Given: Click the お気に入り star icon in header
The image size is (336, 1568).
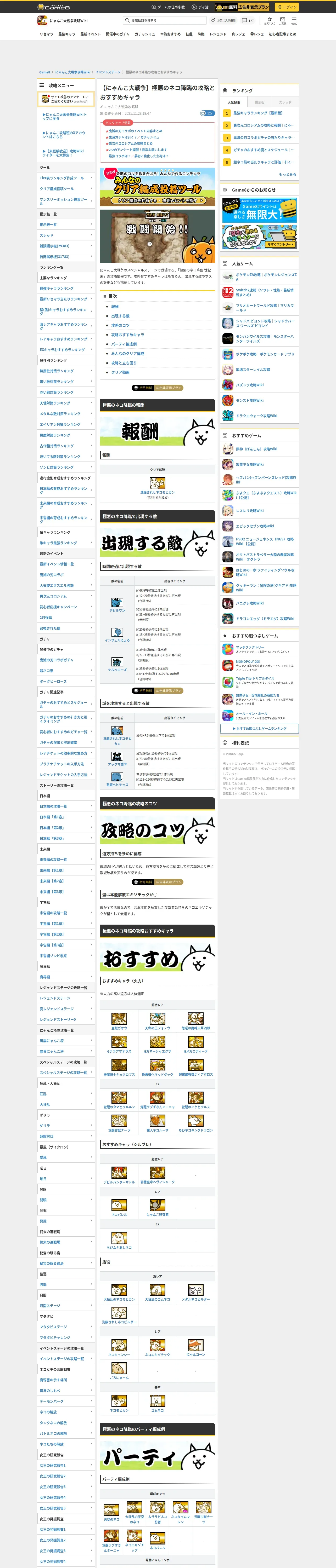Looking at the screenshot, I should coord(269,20).
